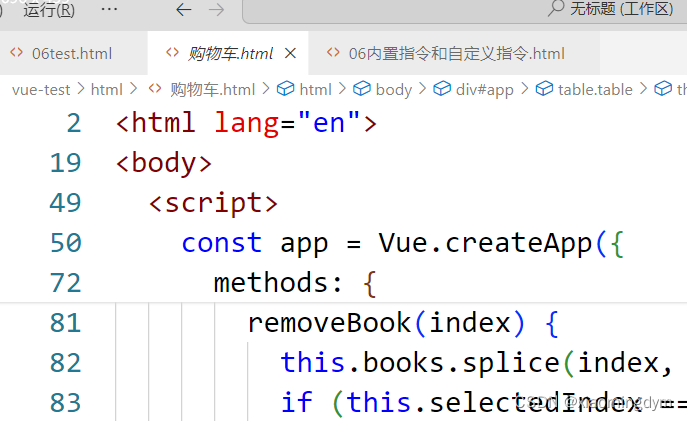Go back with the left arrow
This screenshot has width=687, height=421.
point(184,10)
